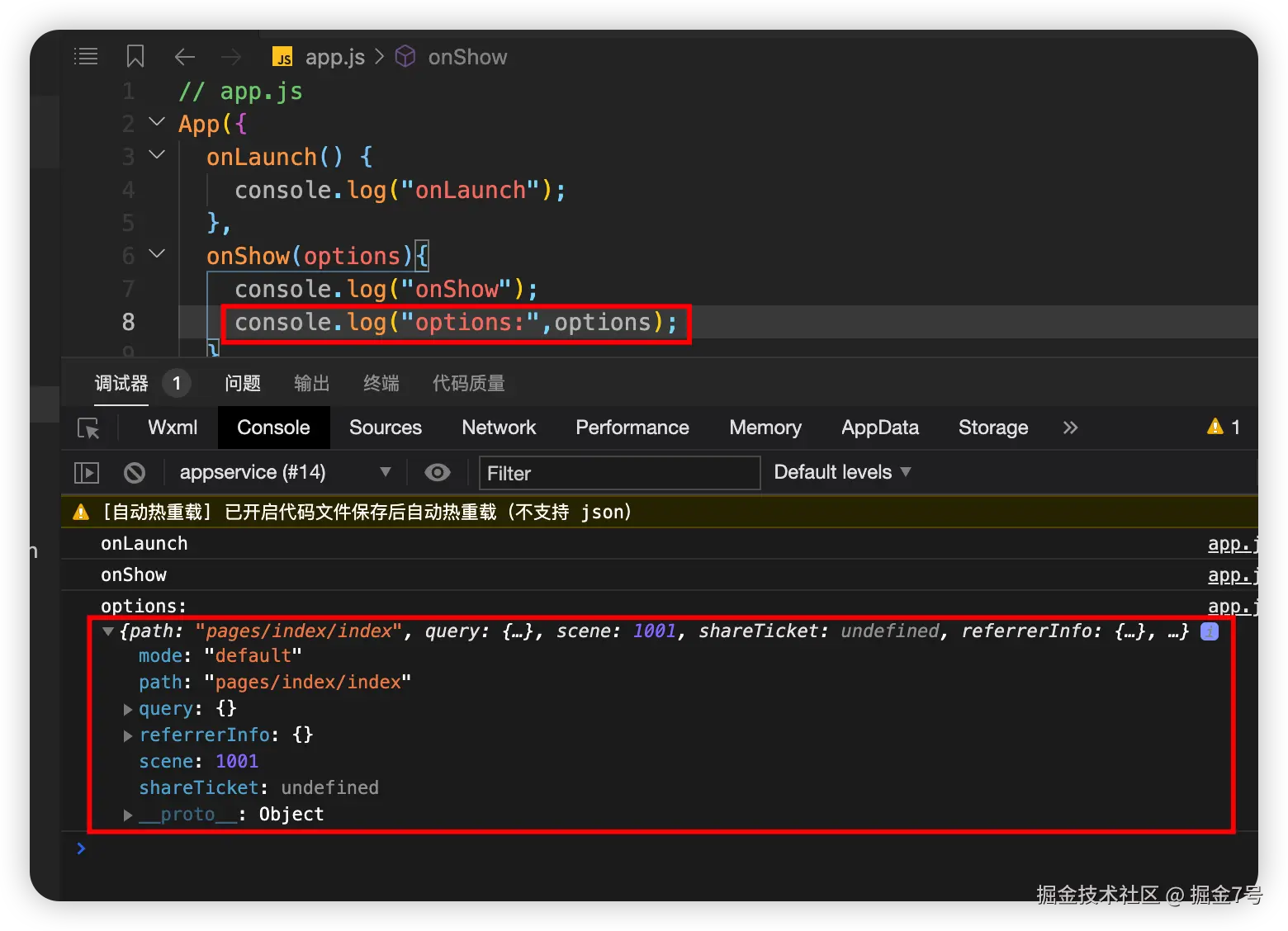Screen dimensions: 1288x931
Task: Clear the console with the ban icon
Action: [x=135, y=473]
